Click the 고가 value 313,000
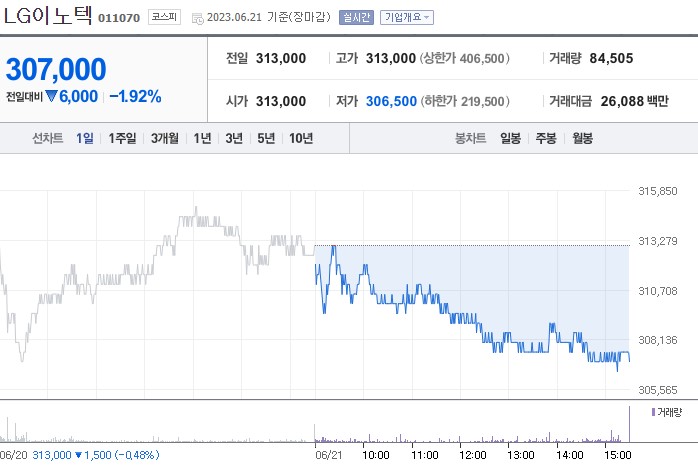The width and height of the screenshot is (698, 472). (391, 58)
